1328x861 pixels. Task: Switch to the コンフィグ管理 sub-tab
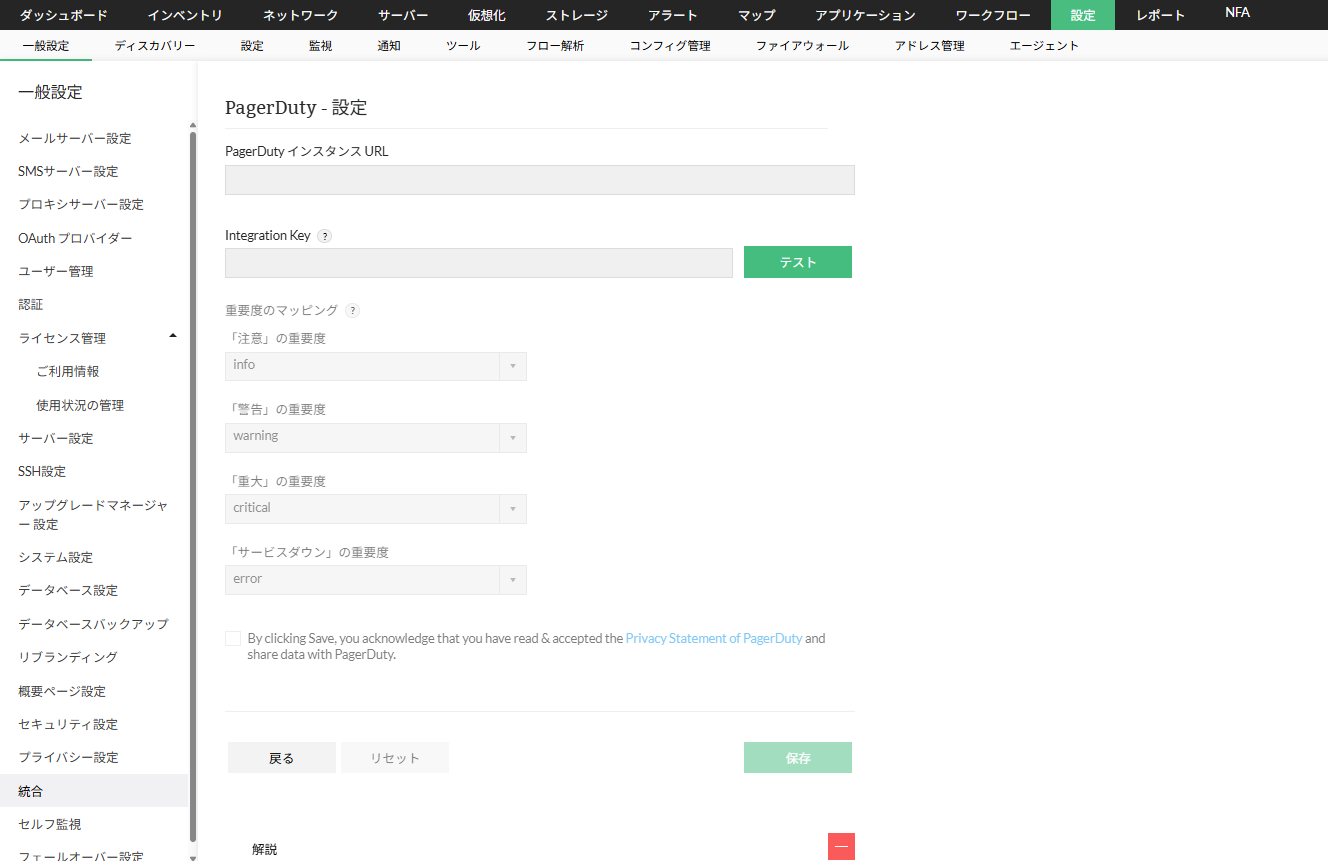point(670,46)
